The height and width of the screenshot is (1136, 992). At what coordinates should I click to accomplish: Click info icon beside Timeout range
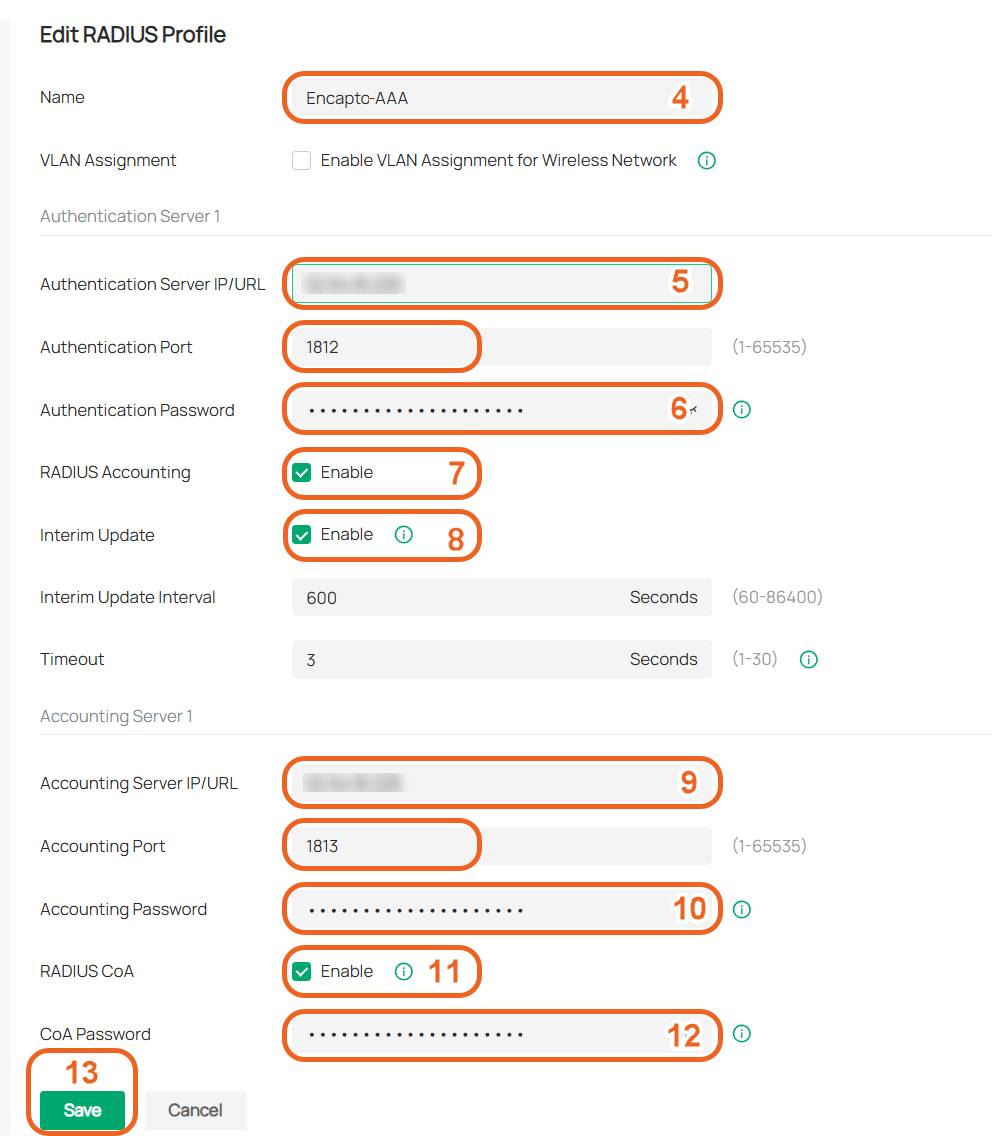coord(809,659)
